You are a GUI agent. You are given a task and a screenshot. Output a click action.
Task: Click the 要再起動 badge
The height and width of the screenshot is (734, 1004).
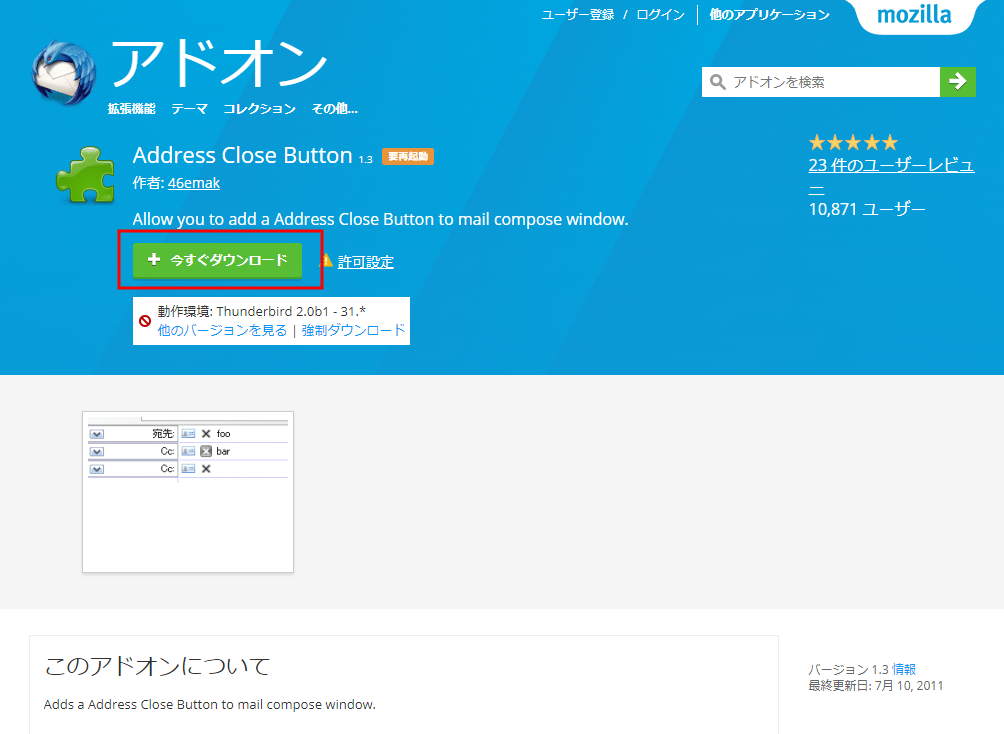[408, 156]
